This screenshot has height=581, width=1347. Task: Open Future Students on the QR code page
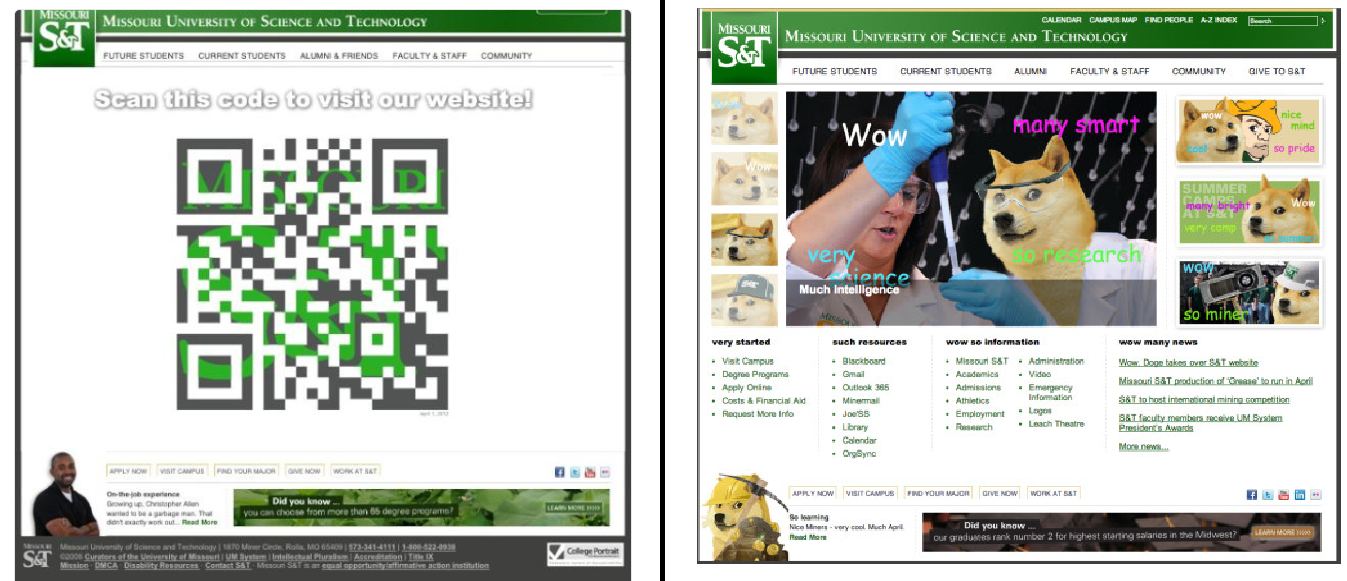point(143,56)
